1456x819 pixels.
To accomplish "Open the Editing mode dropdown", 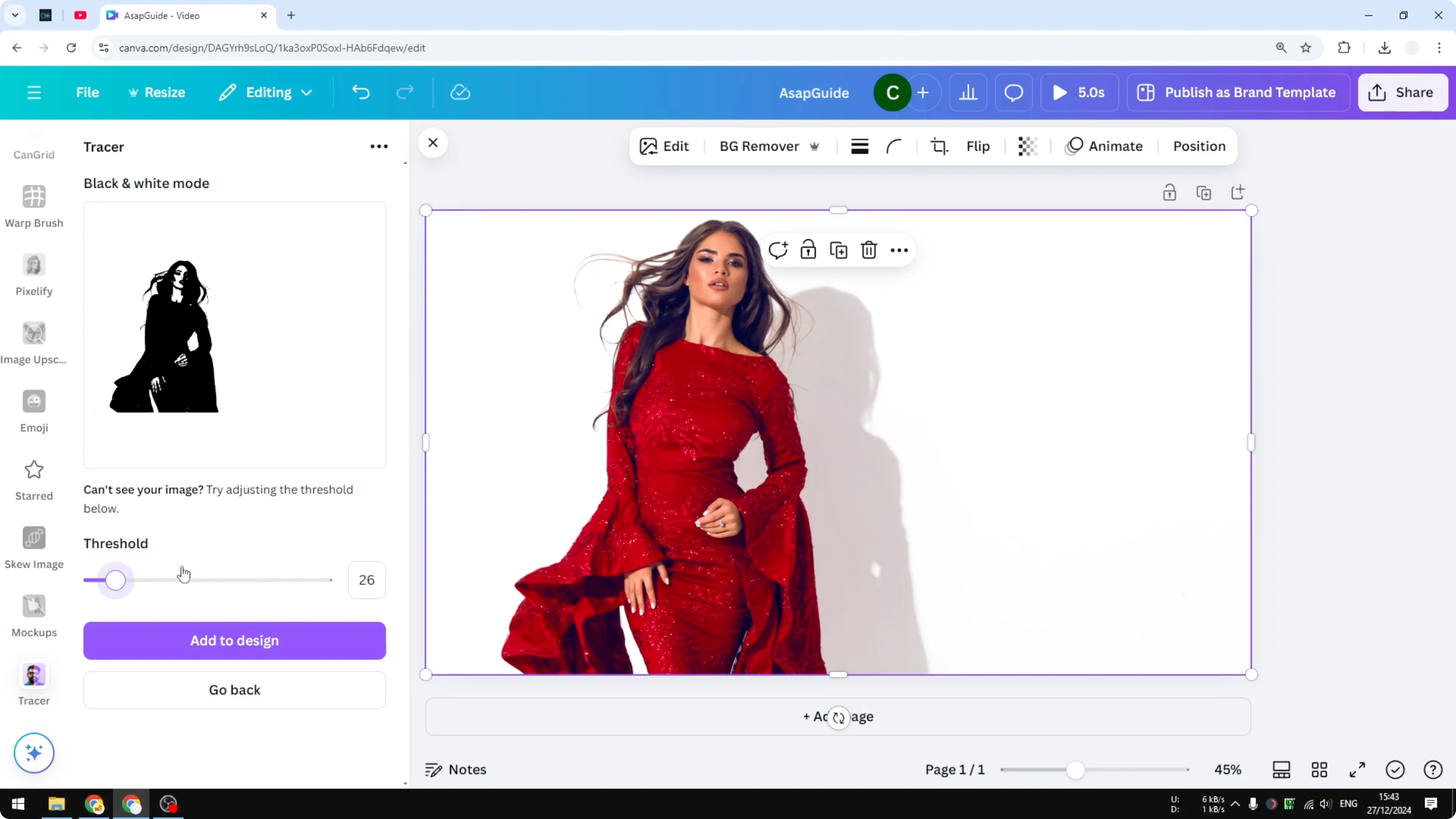I will click(265, 92).
